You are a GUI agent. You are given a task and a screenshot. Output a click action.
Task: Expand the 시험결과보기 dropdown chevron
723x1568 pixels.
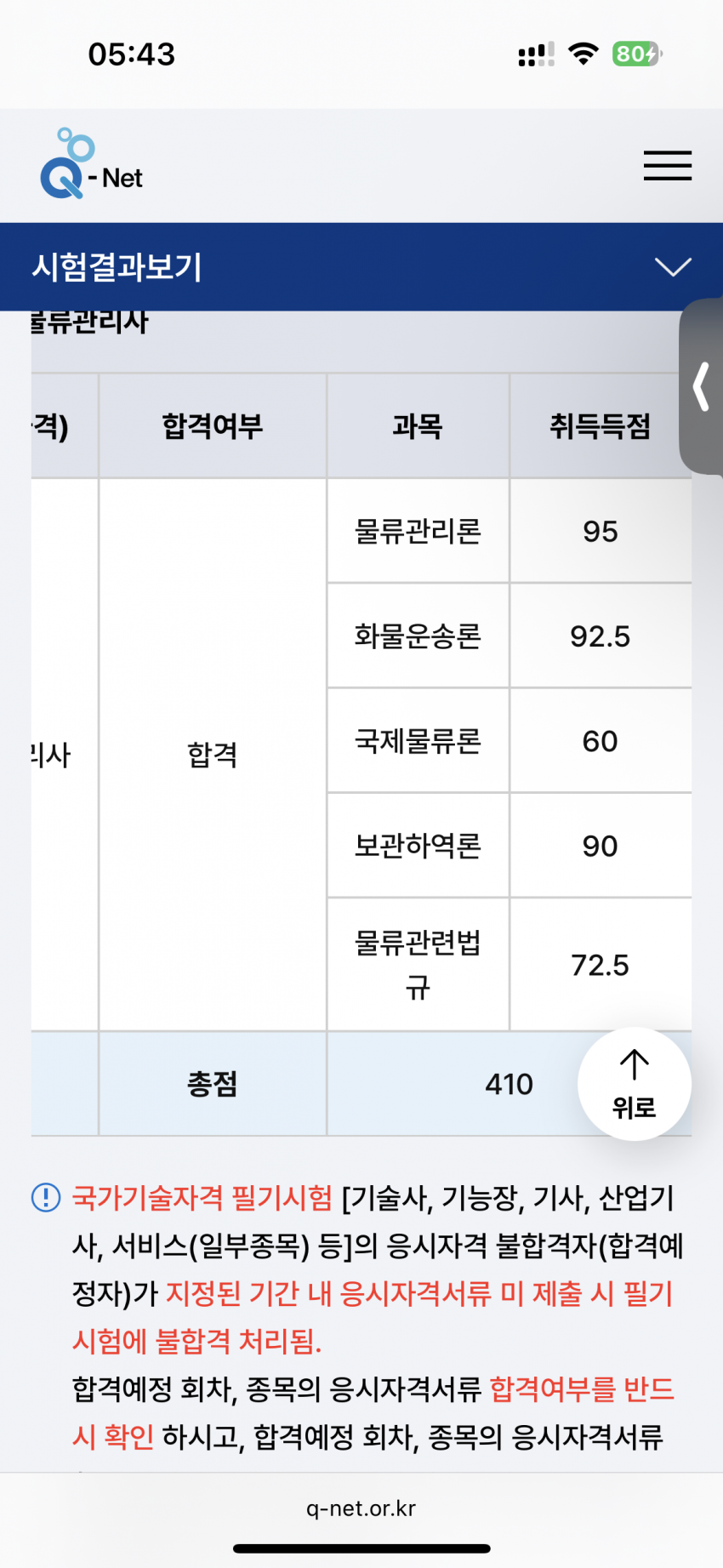coord(673,267)
